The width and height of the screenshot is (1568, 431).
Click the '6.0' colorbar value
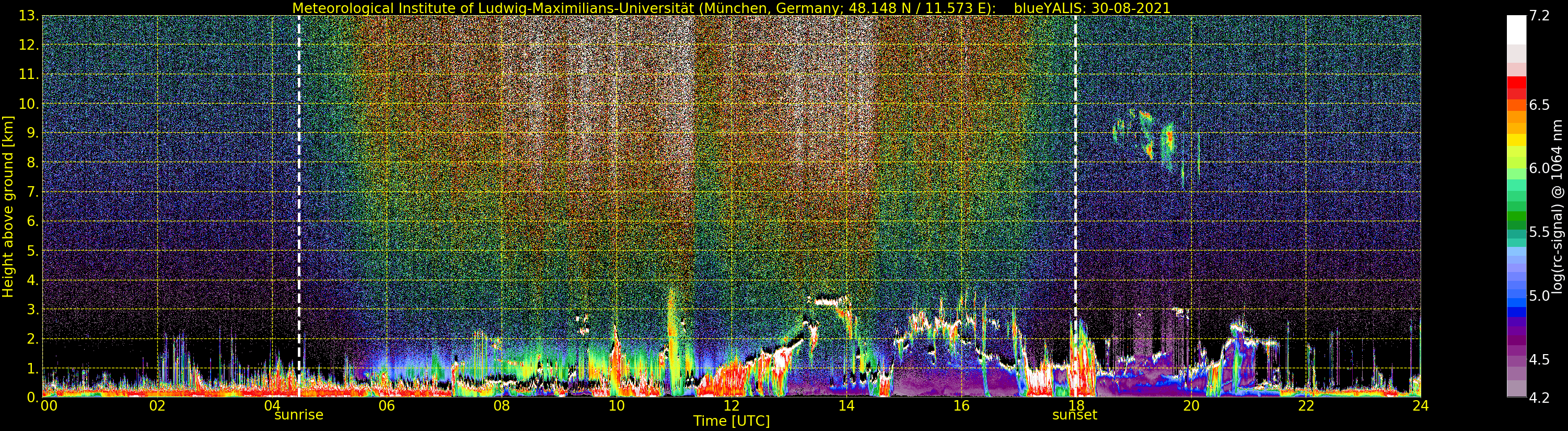pos(1539,168)
